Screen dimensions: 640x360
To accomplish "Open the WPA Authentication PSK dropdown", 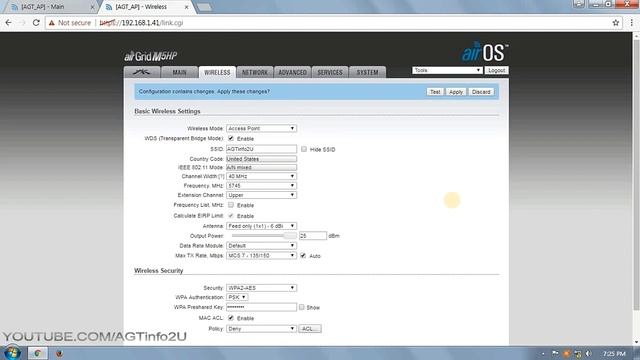I will [237, 297].
